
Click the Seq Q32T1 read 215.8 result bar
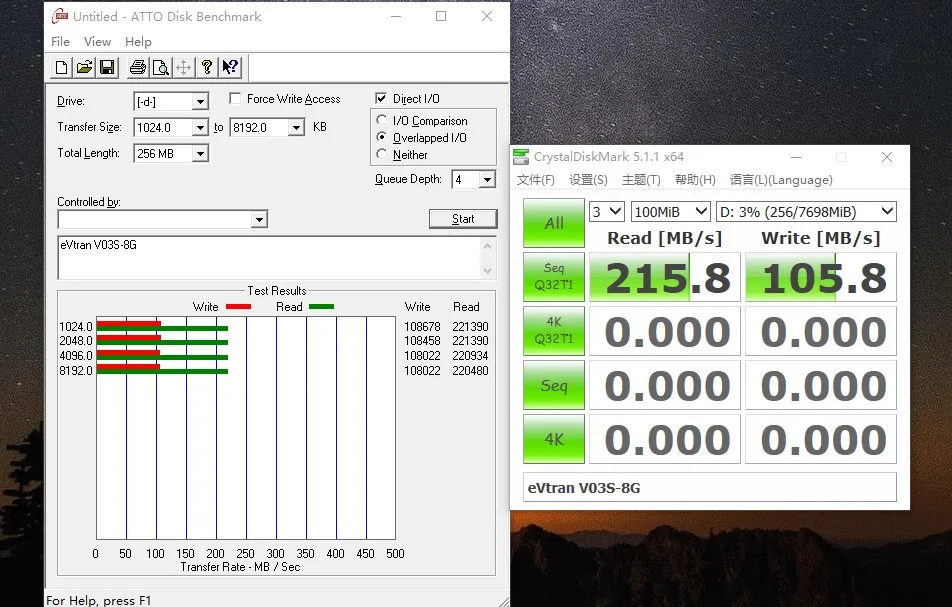(x=665, y=277)
